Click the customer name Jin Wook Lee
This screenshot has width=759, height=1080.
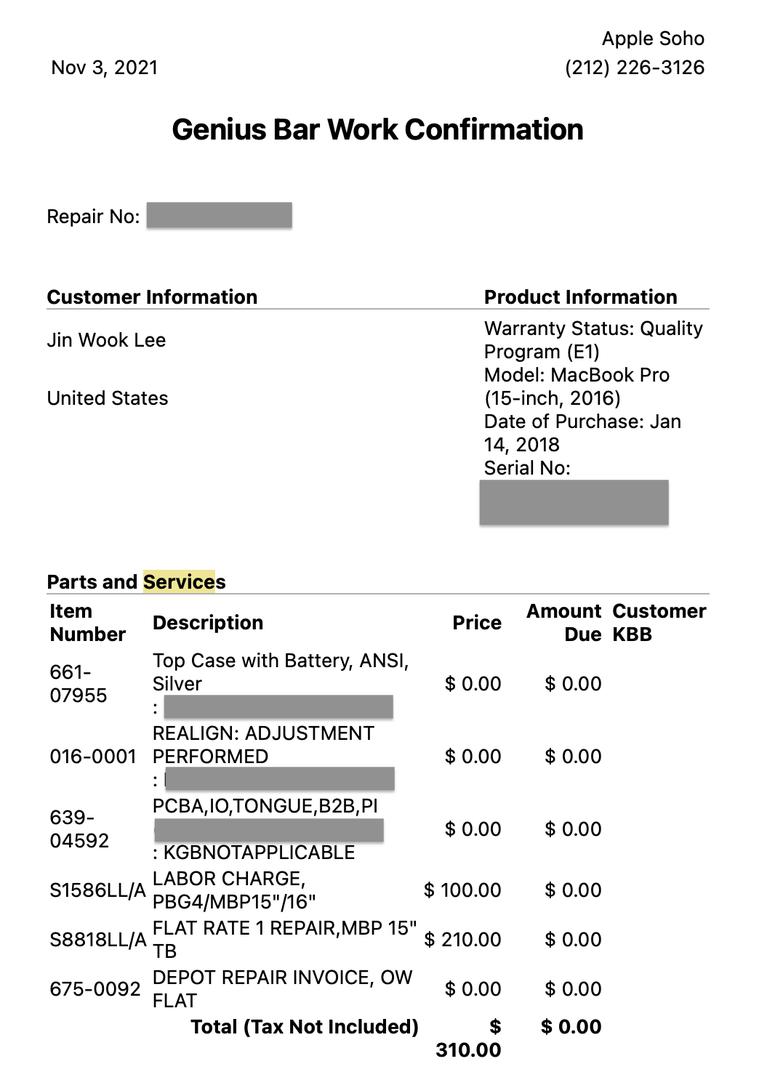click(x=106, y=340)
